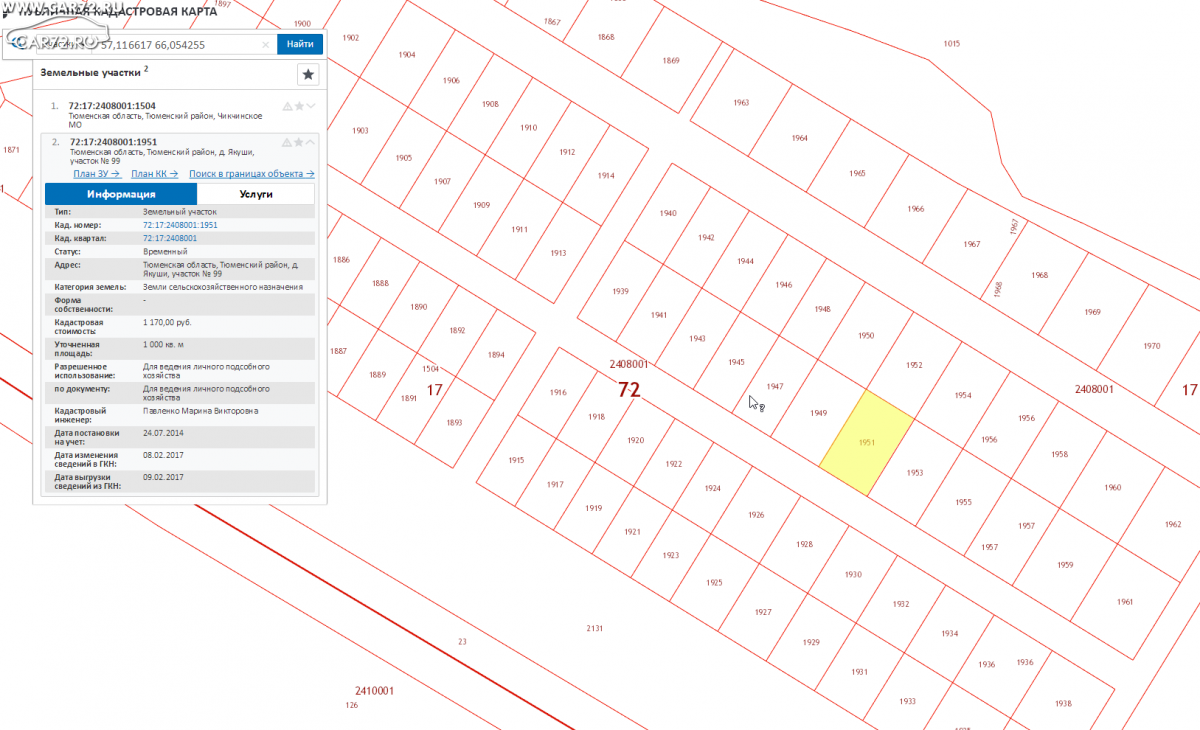The width and height of the screenshot is (1200, 730).
Task: Select parcel 1902 on the map
Action: [350, 38]
